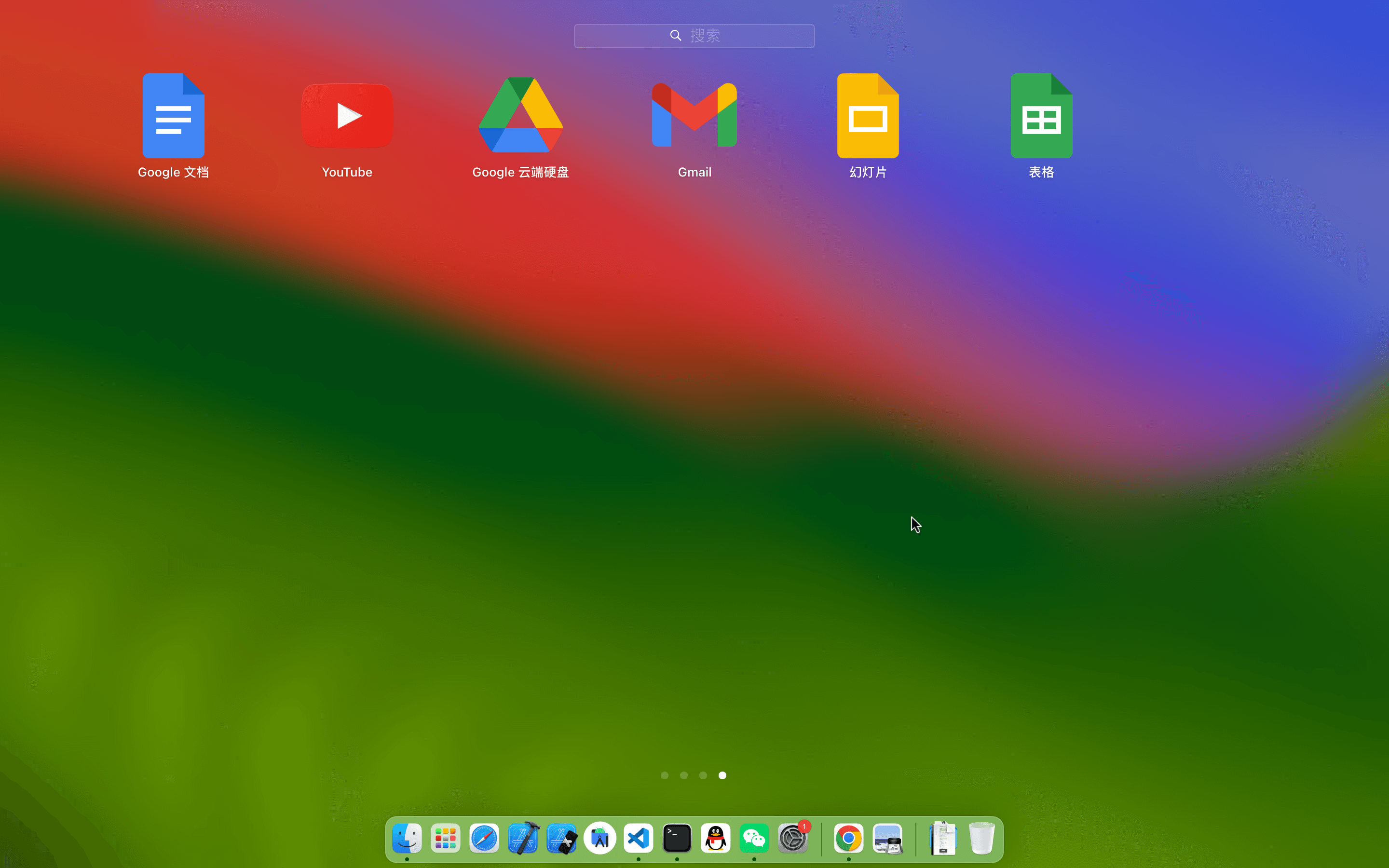
Task: Click the Launchpad icon in the Dock
Action: (x=446, y=839)
